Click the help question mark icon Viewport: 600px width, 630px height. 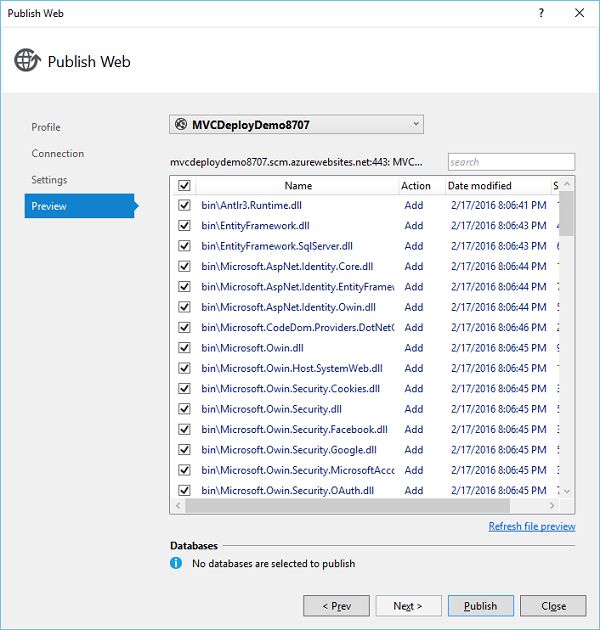coord(541,13)
